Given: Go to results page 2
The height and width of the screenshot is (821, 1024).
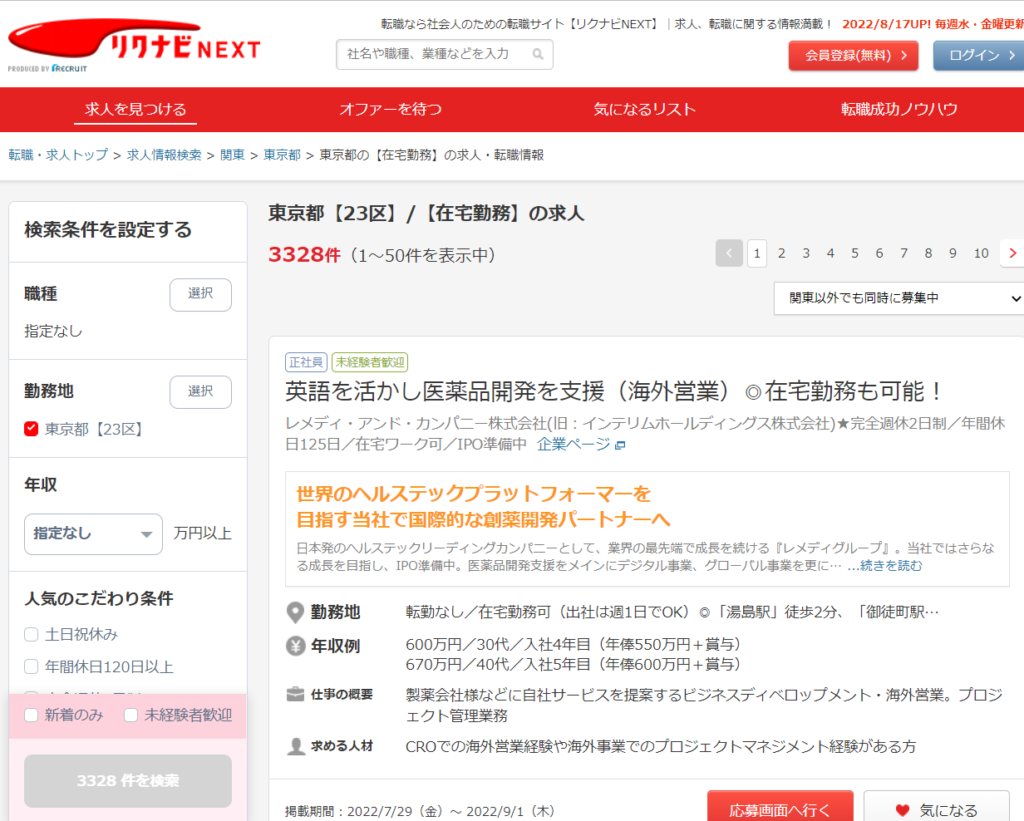Looking at the screenshot, I should pyautogui.click(x=781, y=253).
